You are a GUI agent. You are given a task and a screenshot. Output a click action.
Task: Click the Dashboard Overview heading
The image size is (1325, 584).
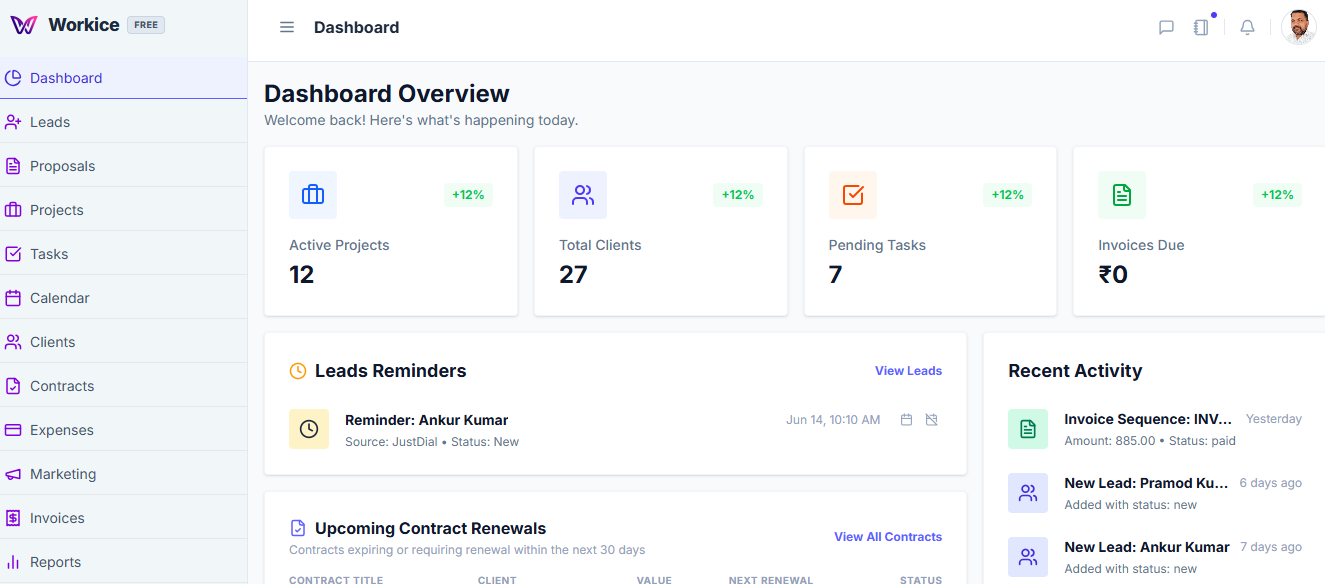pos(387,94)
